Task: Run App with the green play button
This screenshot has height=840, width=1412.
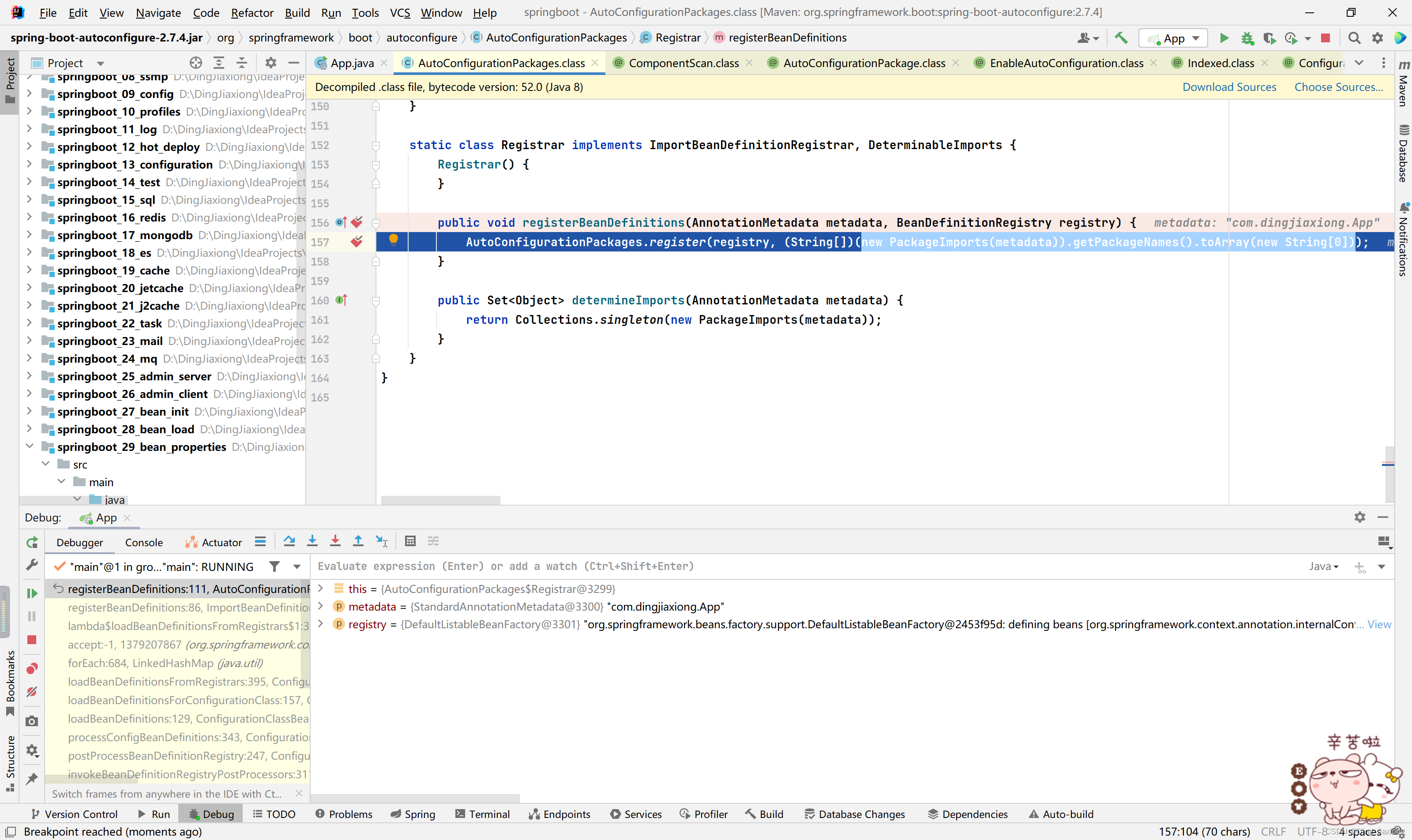Action: click(x=1224, y=38)
